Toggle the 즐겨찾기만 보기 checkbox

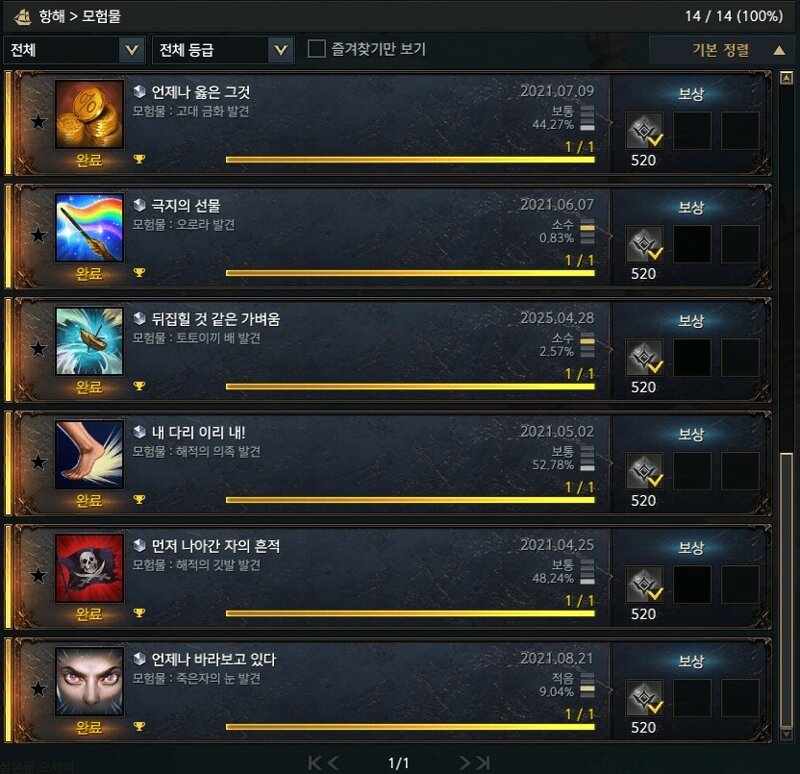[x=316, y=49]
